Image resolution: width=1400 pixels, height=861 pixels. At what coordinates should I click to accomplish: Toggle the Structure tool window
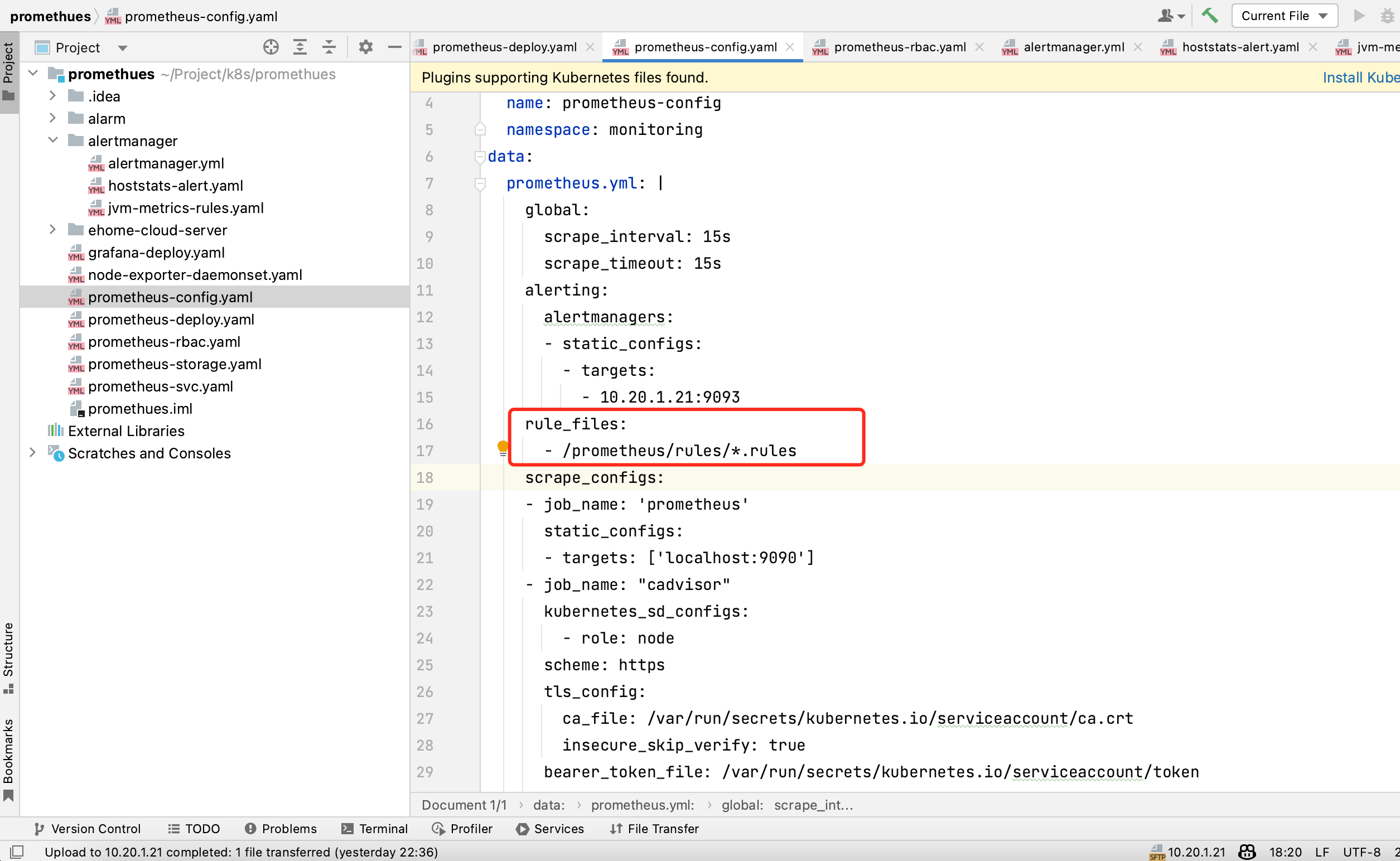(8, 657)
